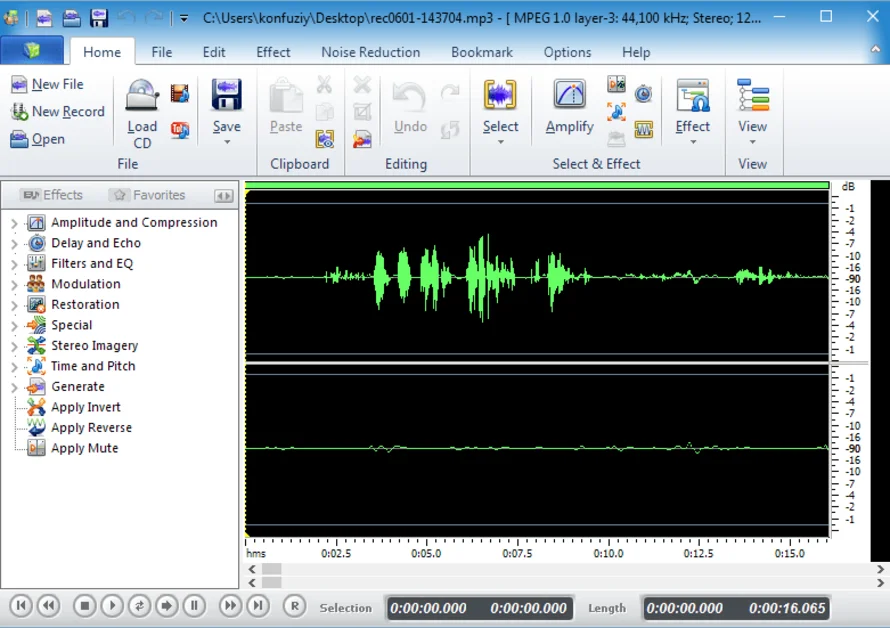This screenshot has width=890, height=628.
Task: Expand the Special category
Action: [x=14, y=326]
